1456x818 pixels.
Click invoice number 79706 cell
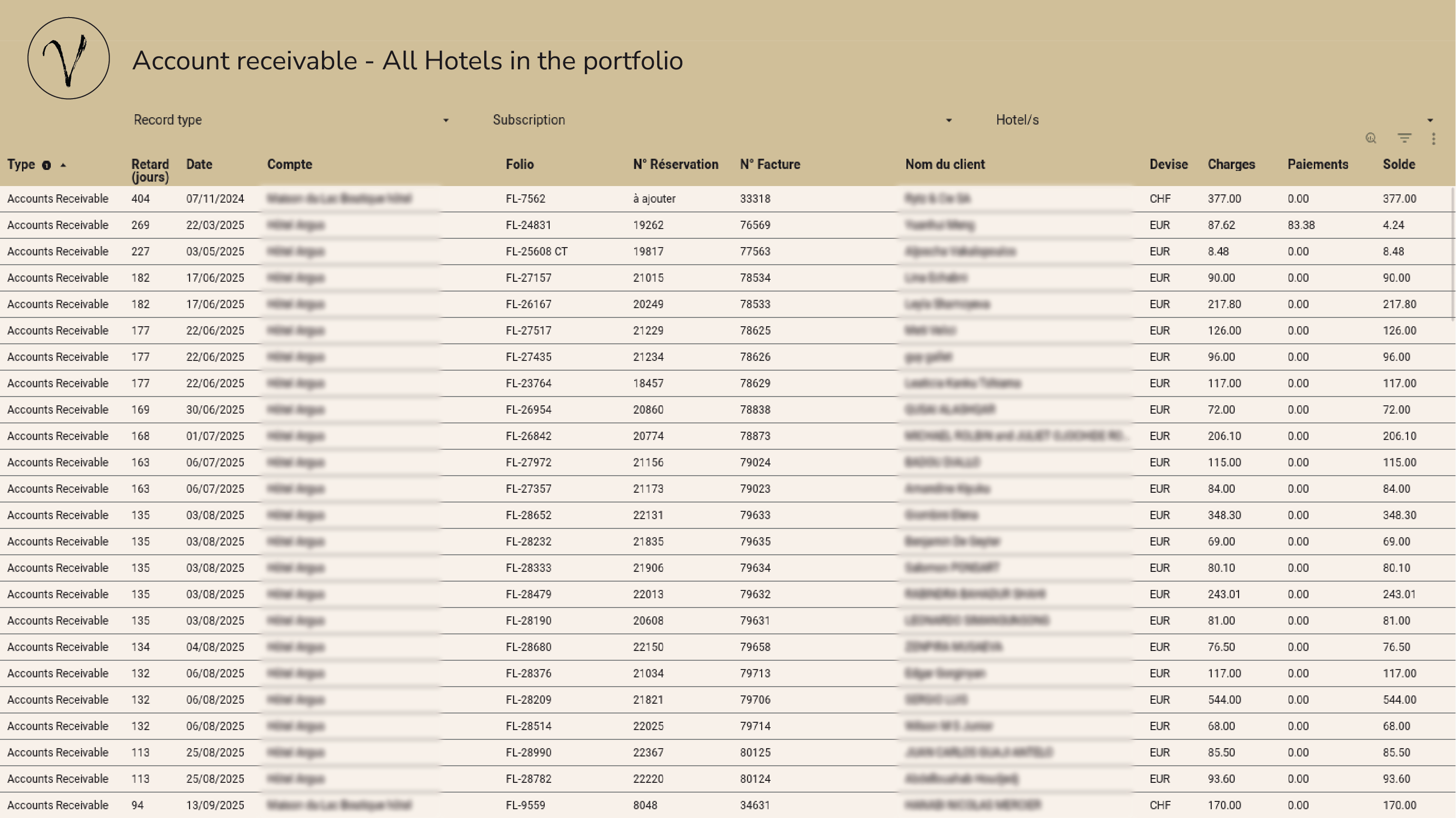pos(755,700)
